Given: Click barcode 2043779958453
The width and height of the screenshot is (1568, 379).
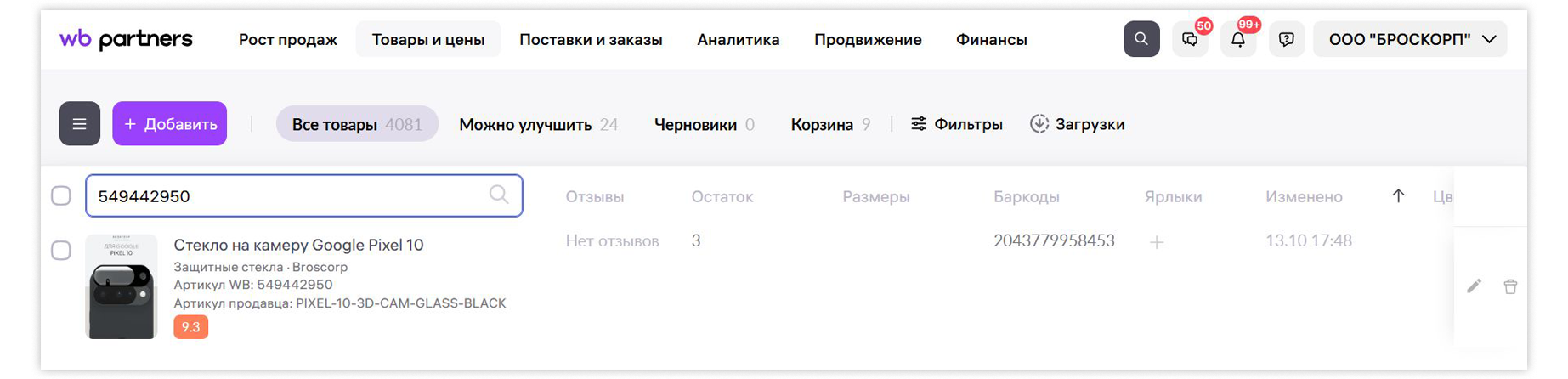Looking at the screenshot, I should (1054, 241).
